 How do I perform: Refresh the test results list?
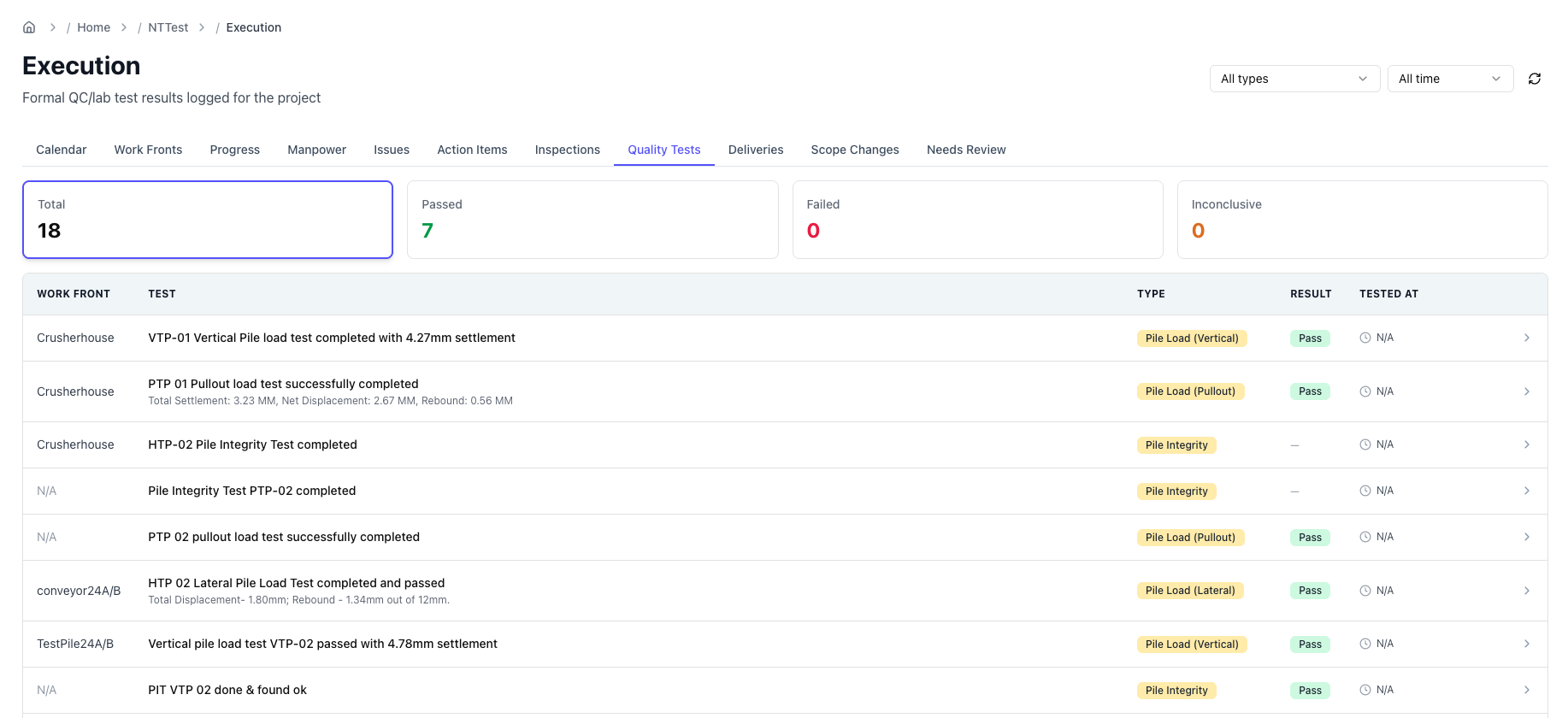pyautogui.click(x=1535, y=79)
